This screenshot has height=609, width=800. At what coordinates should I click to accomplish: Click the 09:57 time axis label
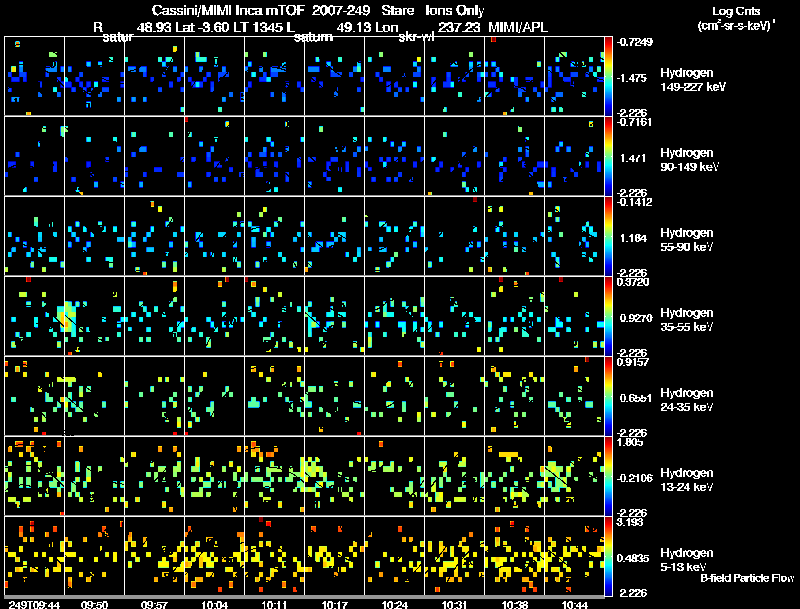click(x=154, y=605)
